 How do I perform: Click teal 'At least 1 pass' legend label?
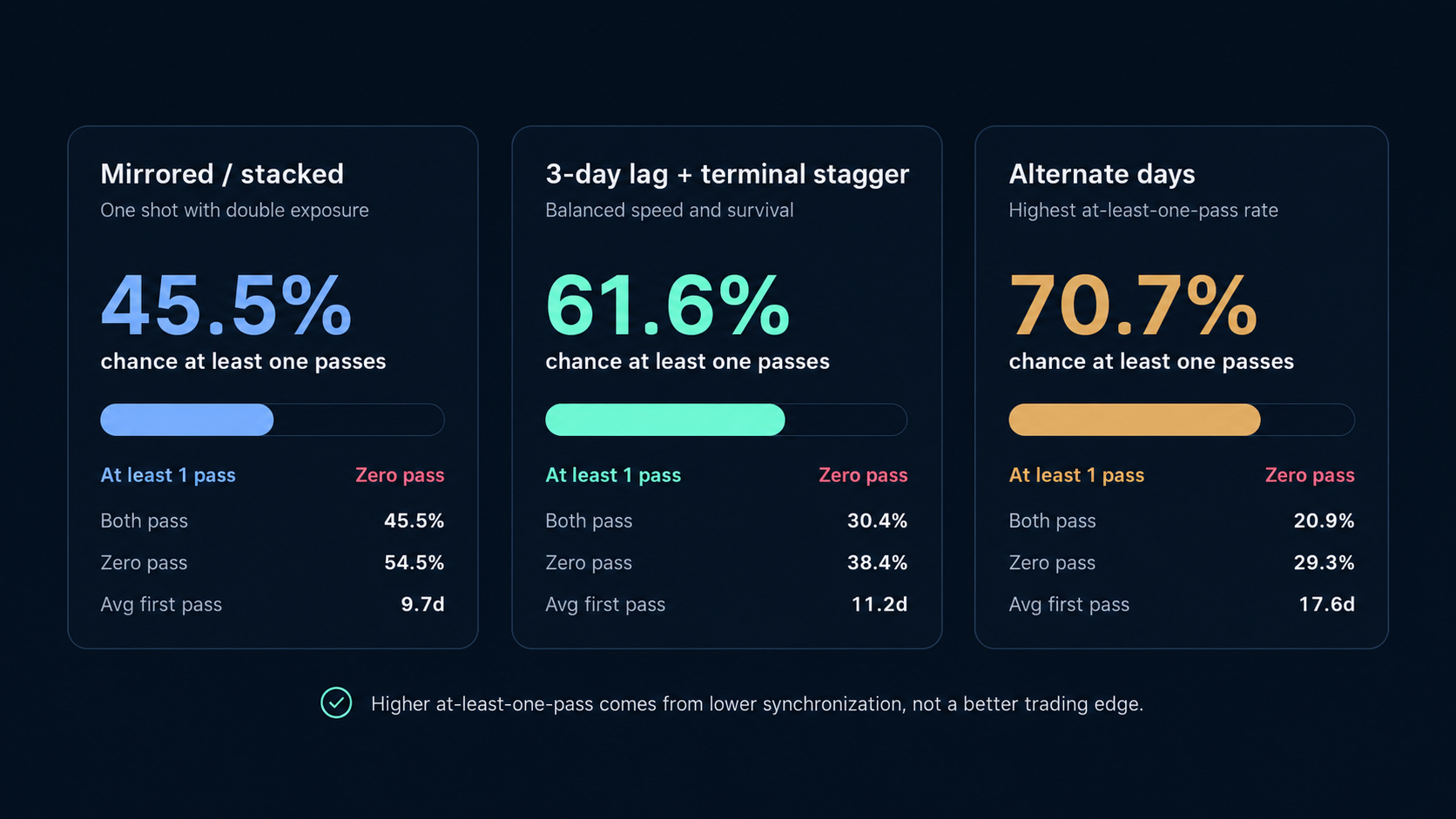(x=613, y=475)
